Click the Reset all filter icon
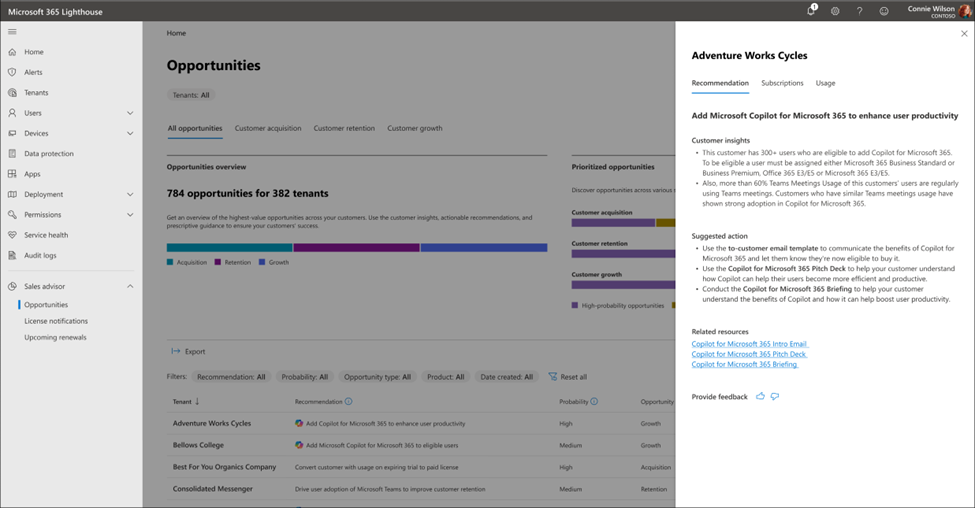 tap(553, 377)
